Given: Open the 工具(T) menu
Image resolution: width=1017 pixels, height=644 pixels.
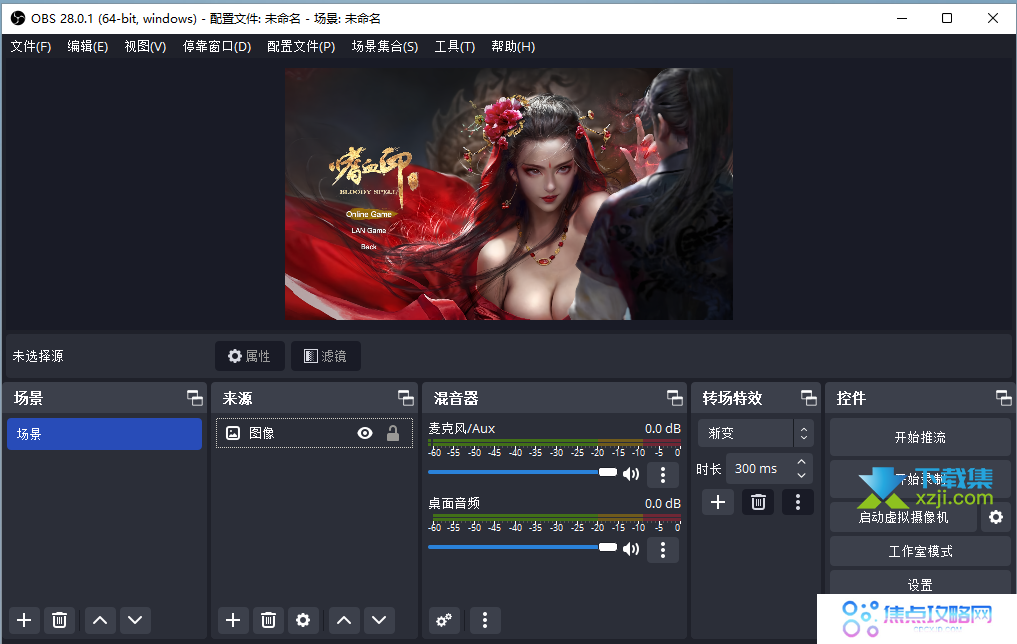Looking at the screenshot, I should pyautogui.click(x=455, y=47).
